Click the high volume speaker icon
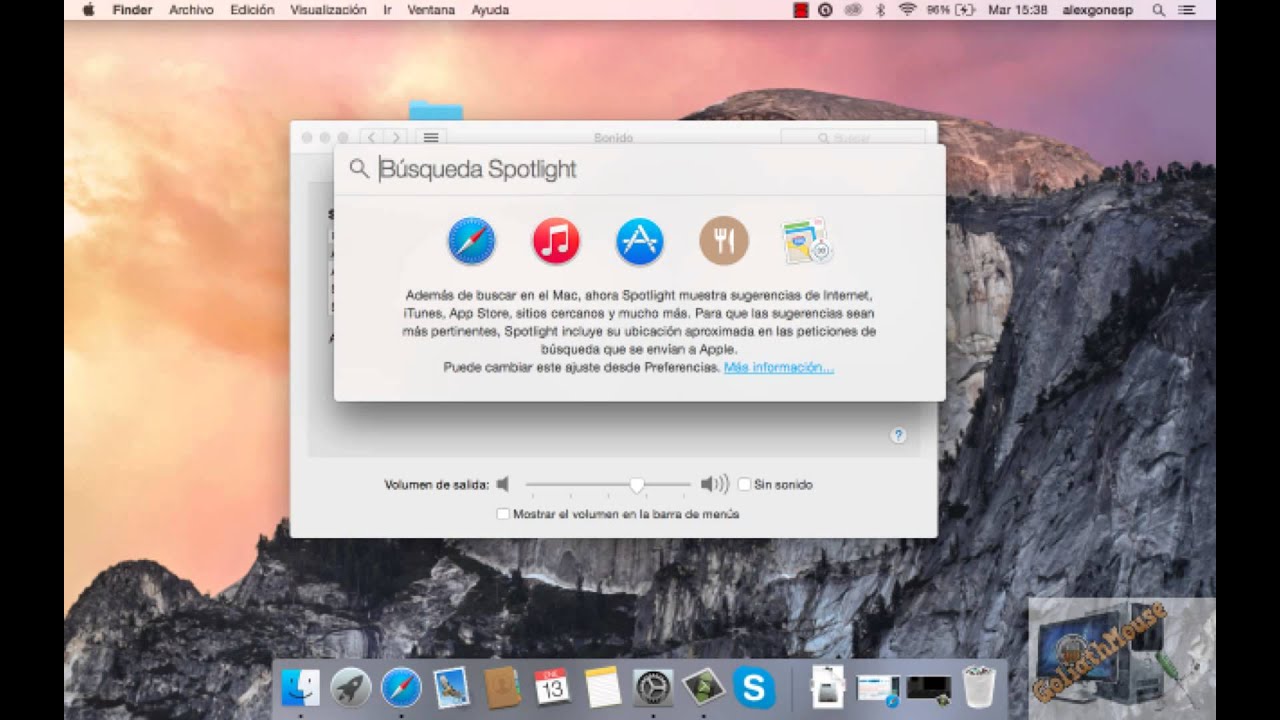1280x720 pixels. 714,484
